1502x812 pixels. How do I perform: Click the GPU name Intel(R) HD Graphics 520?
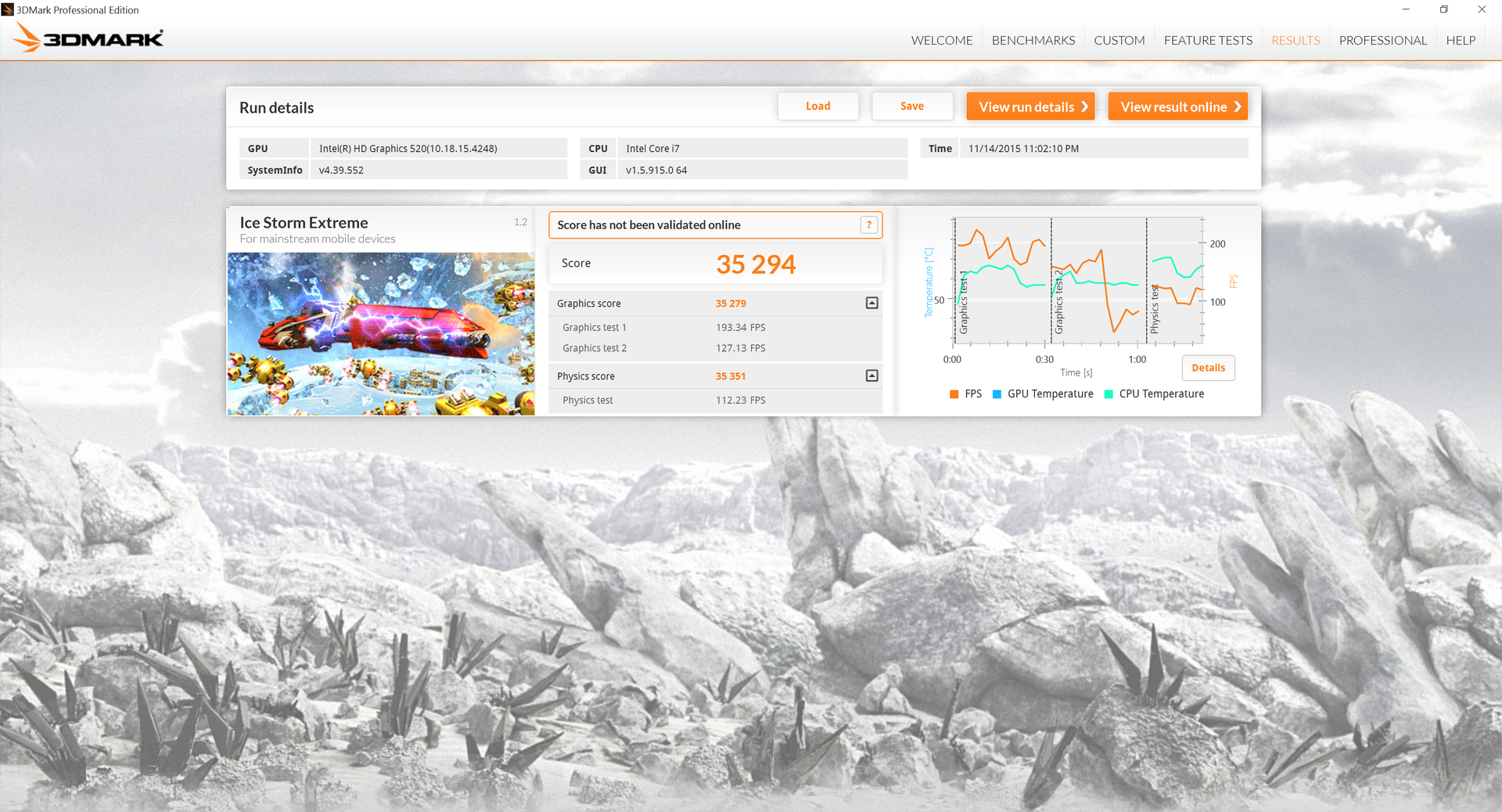[x=408, y=149]
